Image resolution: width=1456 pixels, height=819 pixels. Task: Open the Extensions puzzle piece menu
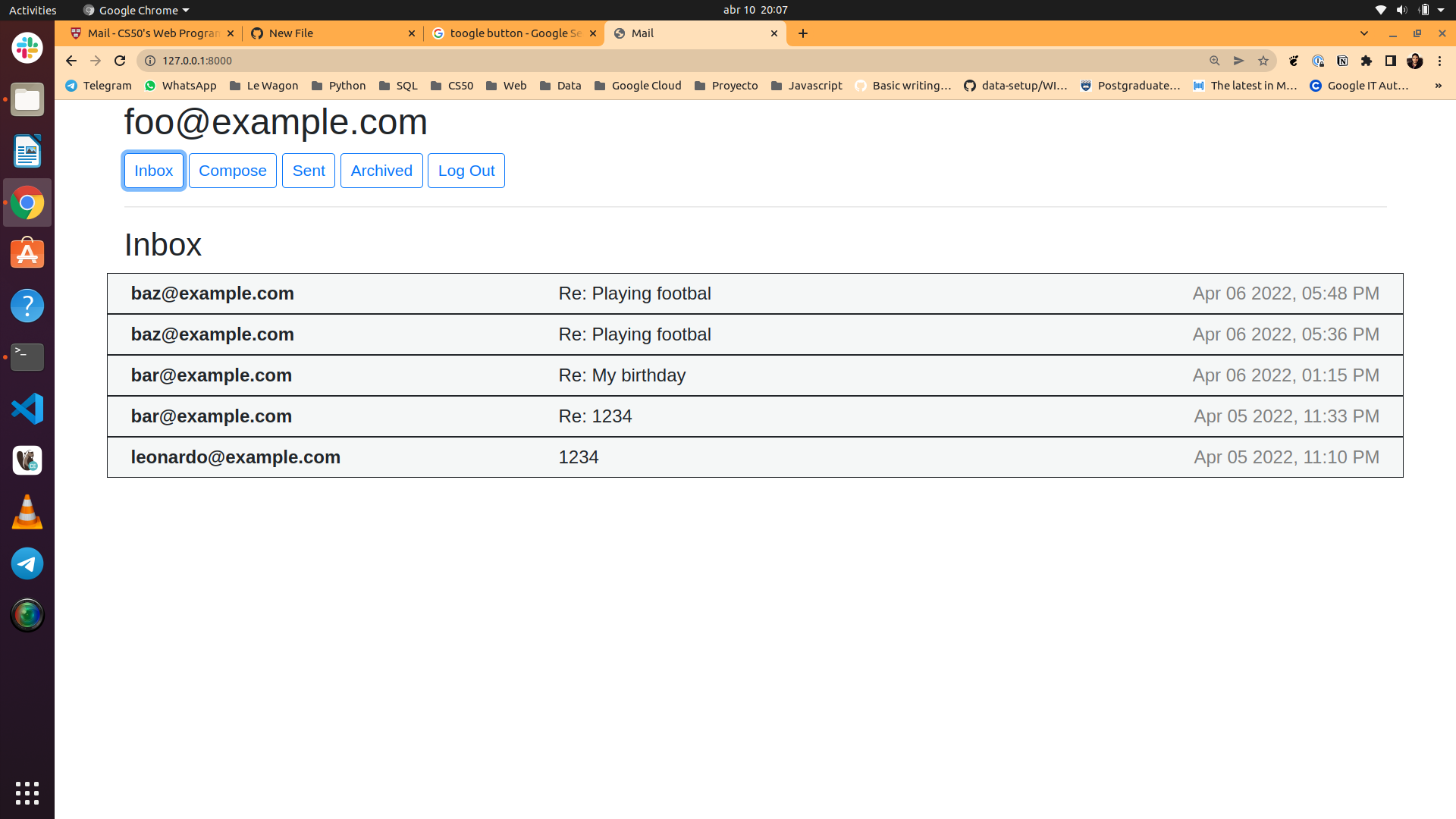click(x=1367, y=61)
